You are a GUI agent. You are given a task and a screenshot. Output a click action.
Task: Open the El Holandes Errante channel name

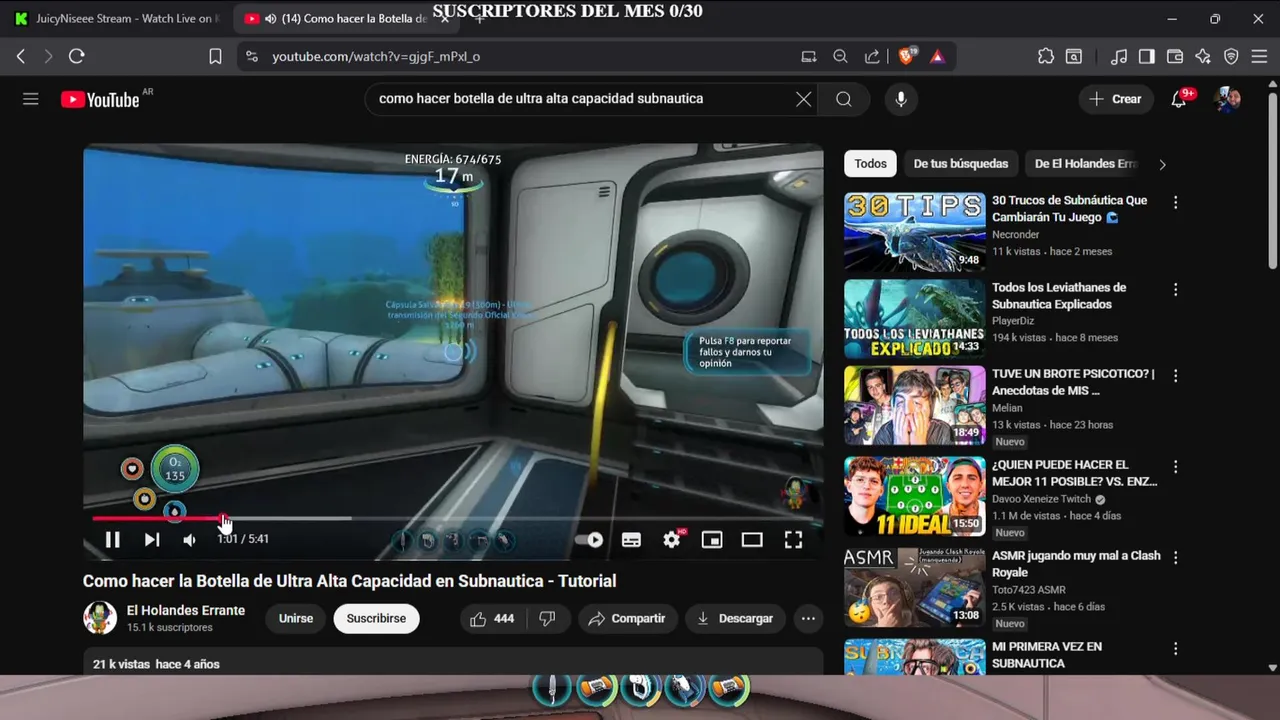pyautogui.click(x=186, y=611)
